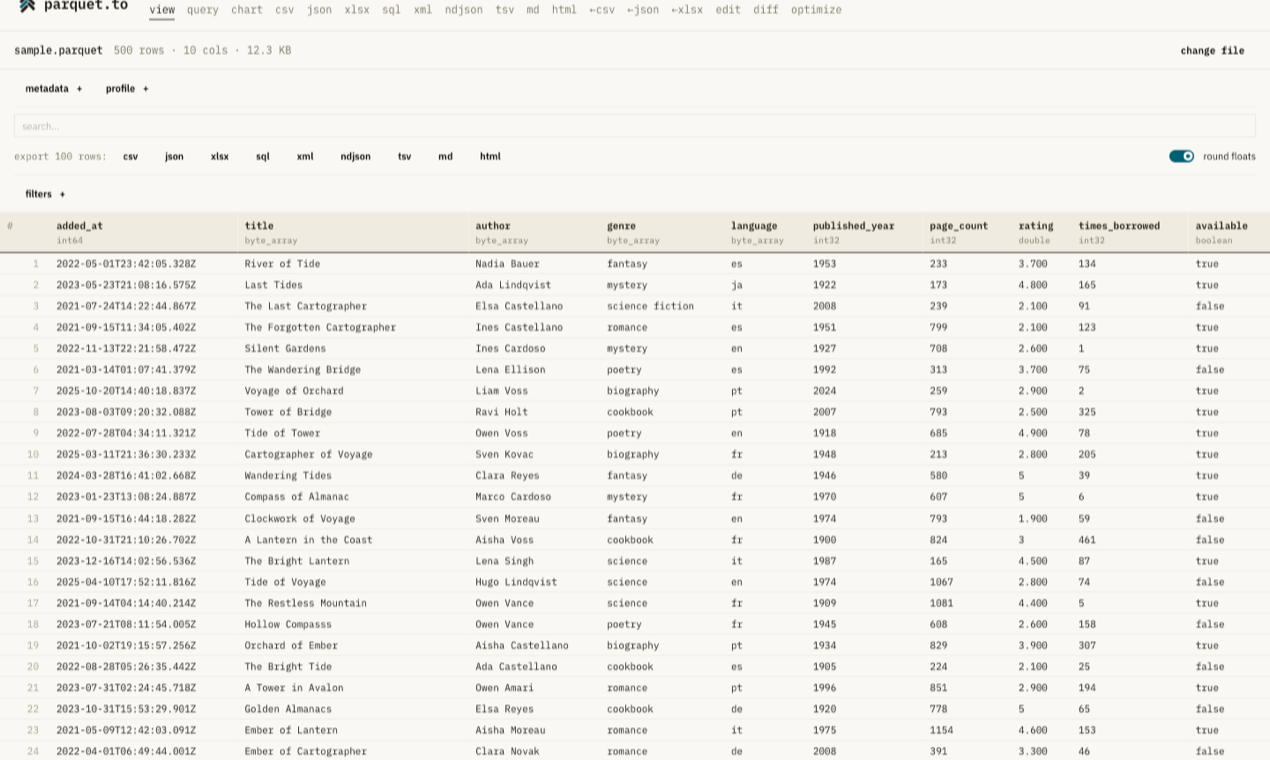Screen dimensions: 1270x760
Task: Switch to the edit tab
Action: tap(728, 10)
